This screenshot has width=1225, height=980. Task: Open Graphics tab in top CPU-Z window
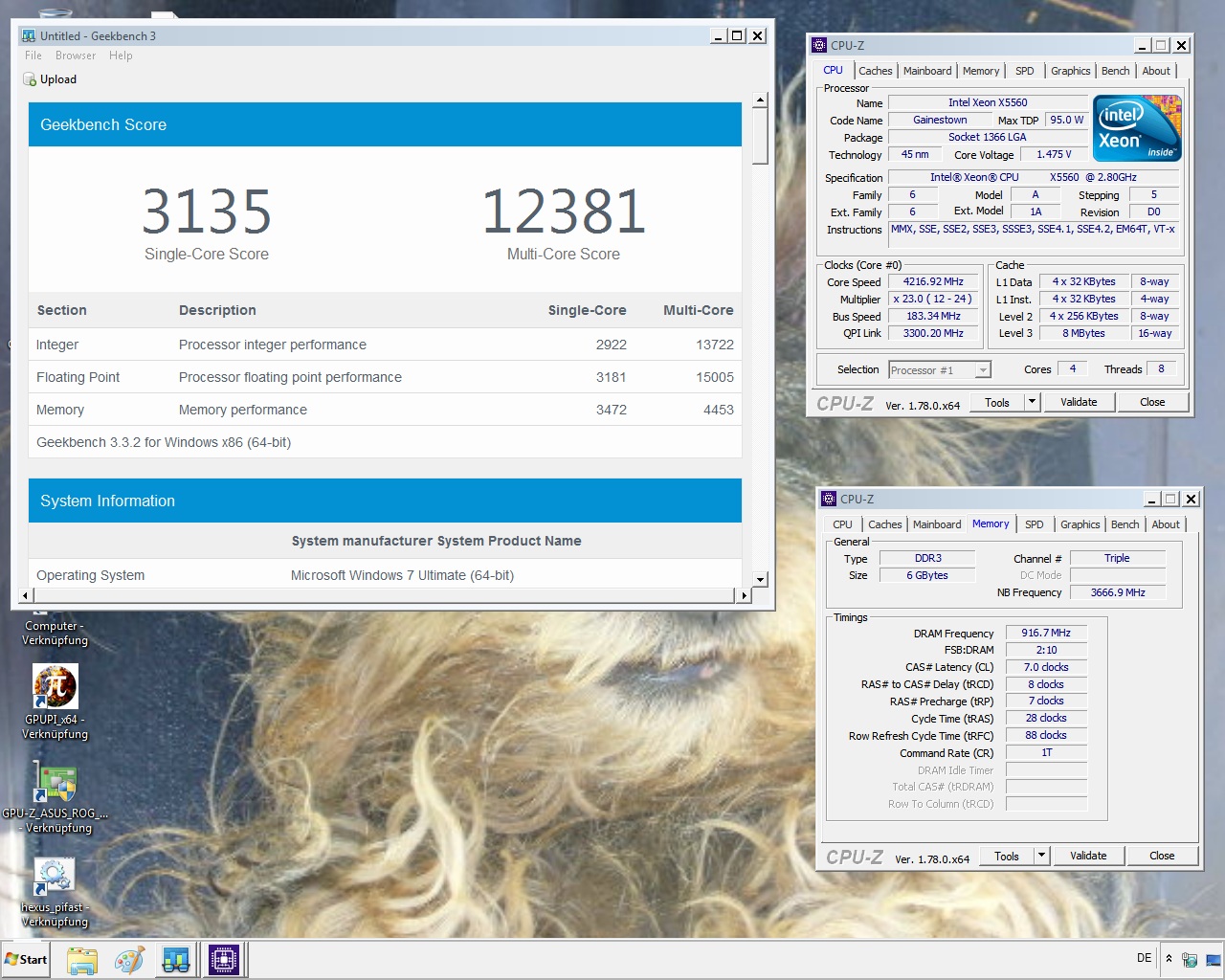click(1070, 71)
